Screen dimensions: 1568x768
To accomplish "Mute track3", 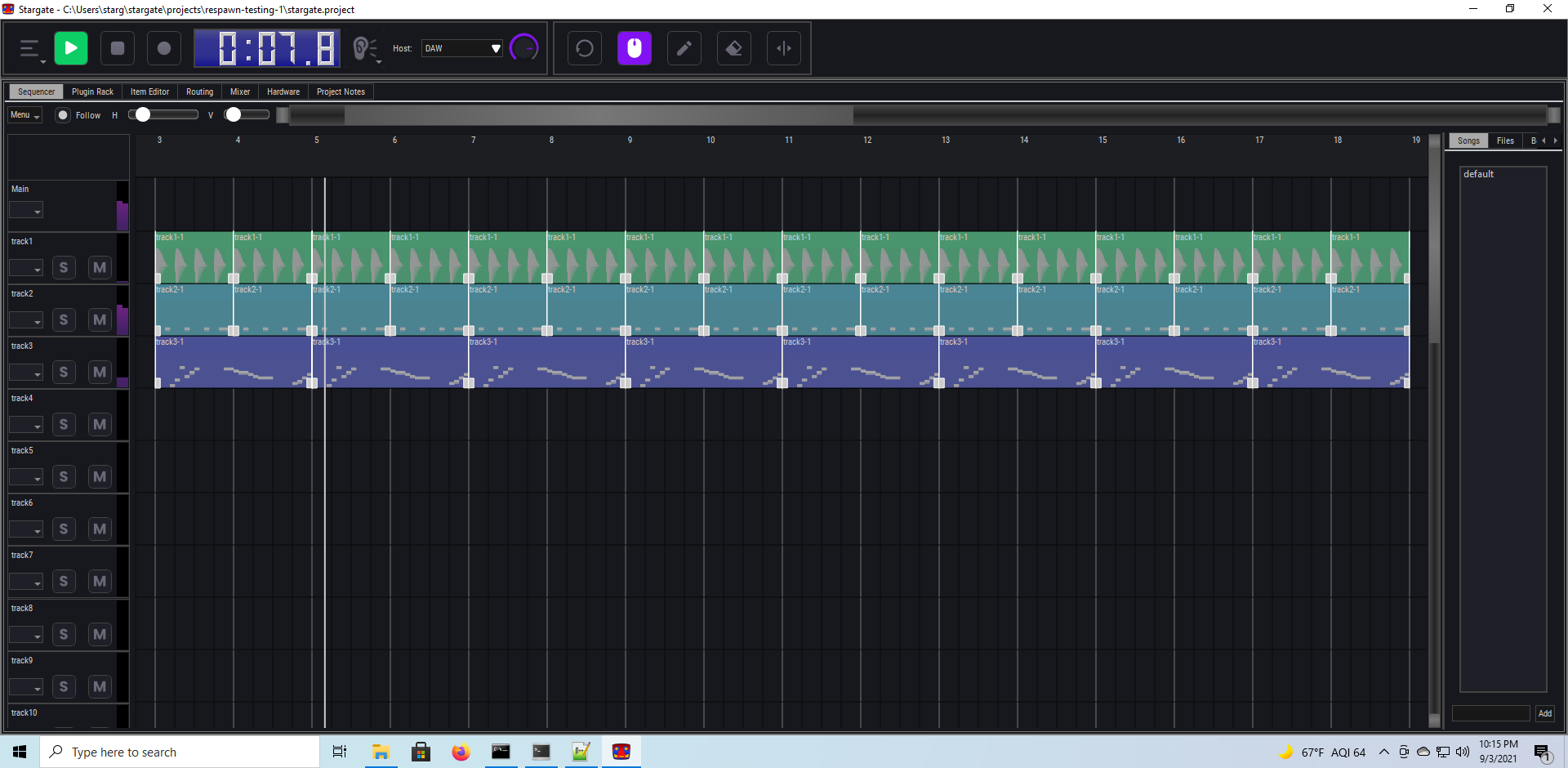I will (x=100, y=372).
